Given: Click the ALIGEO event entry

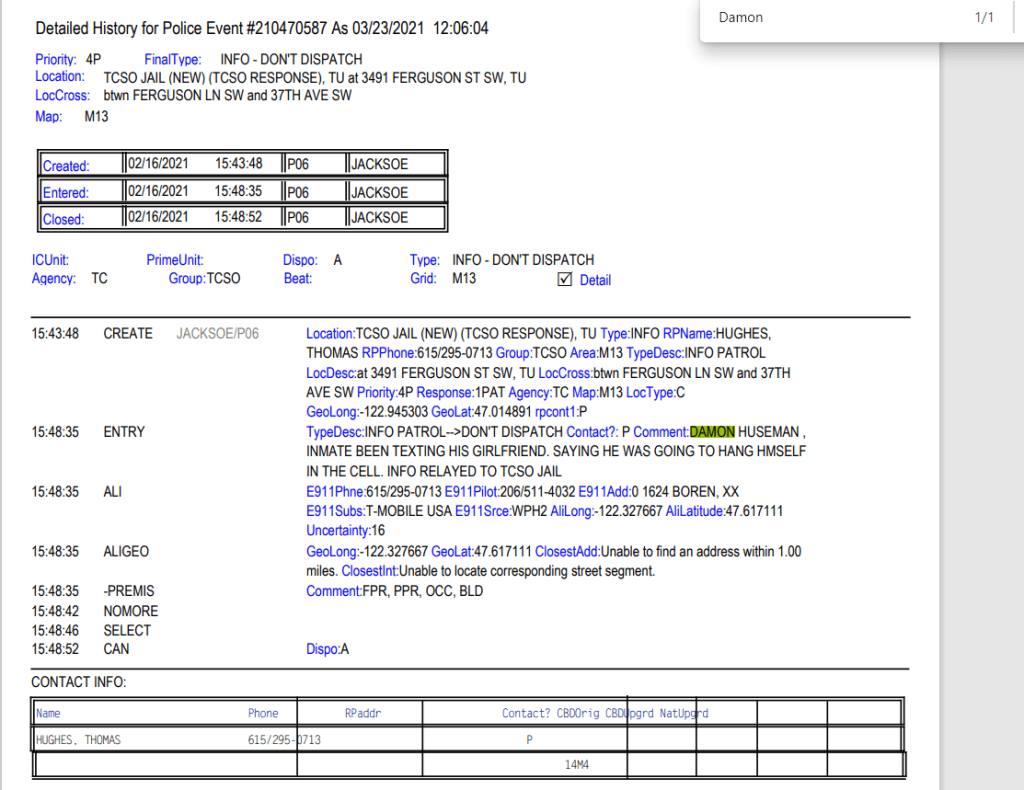Looking at the screenshot, I should coord(126,551).
